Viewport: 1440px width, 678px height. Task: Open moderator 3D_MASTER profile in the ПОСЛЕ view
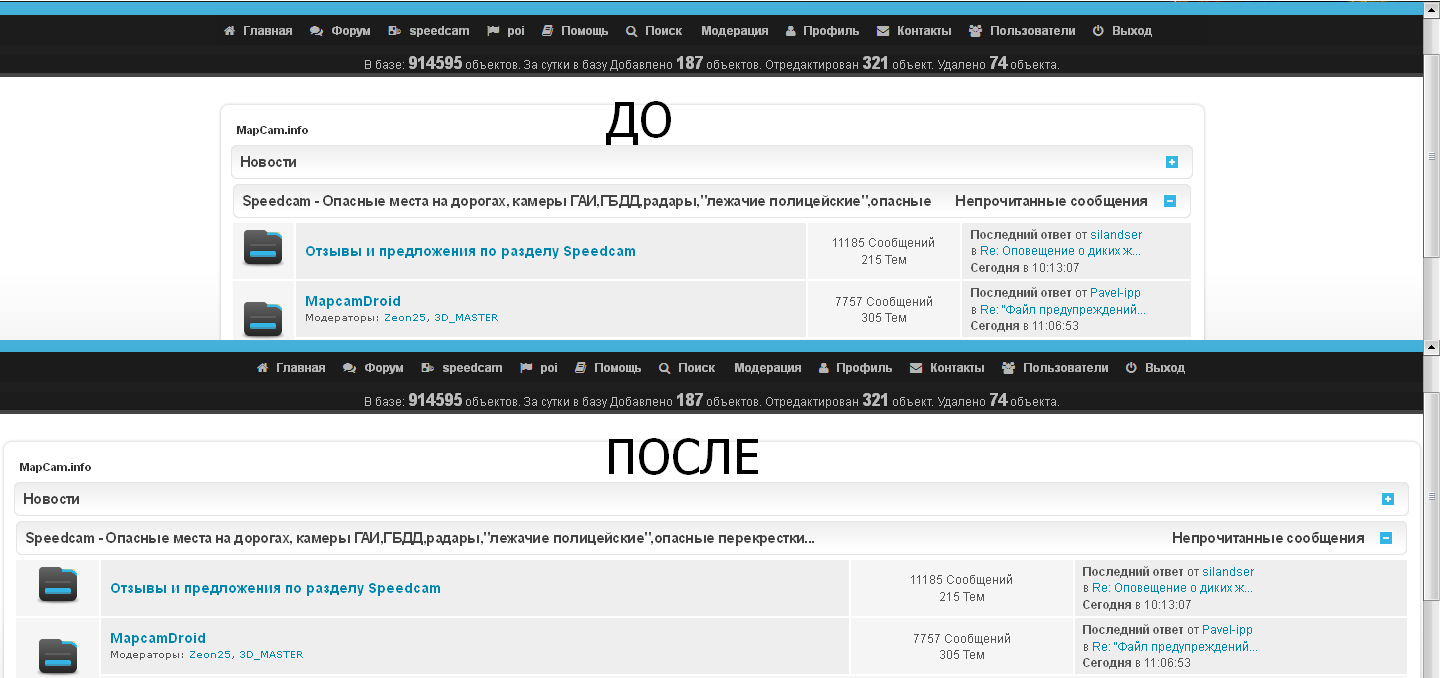(x=271, y=655)
